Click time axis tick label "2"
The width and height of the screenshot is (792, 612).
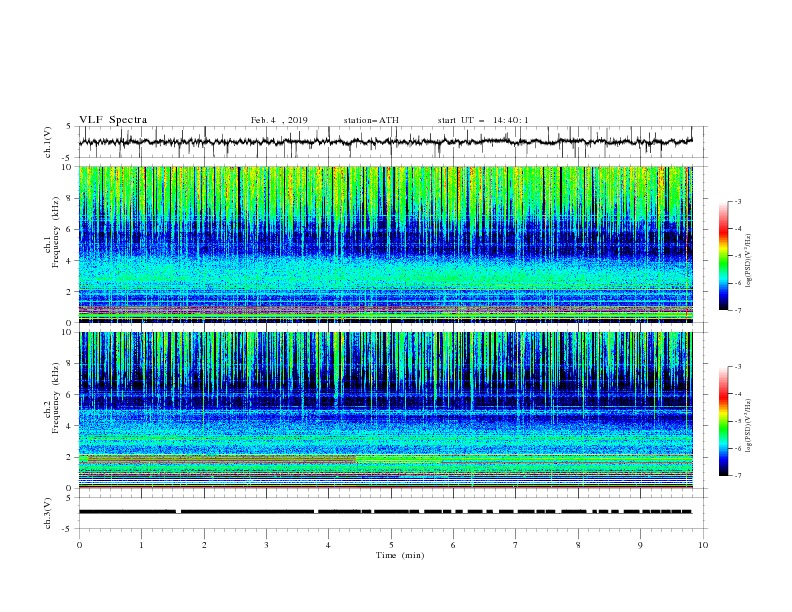(204, 545)
